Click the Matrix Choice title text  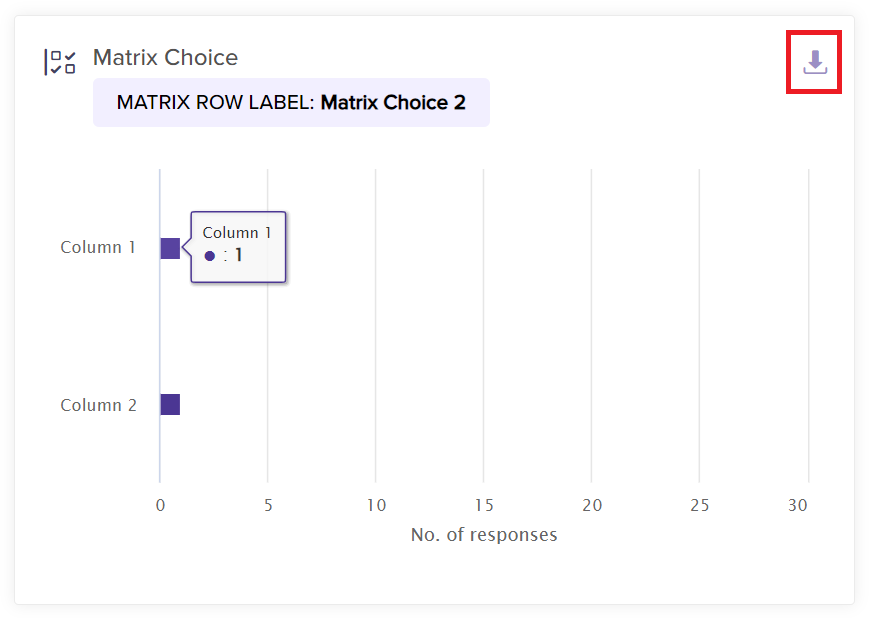coord(165,58)
